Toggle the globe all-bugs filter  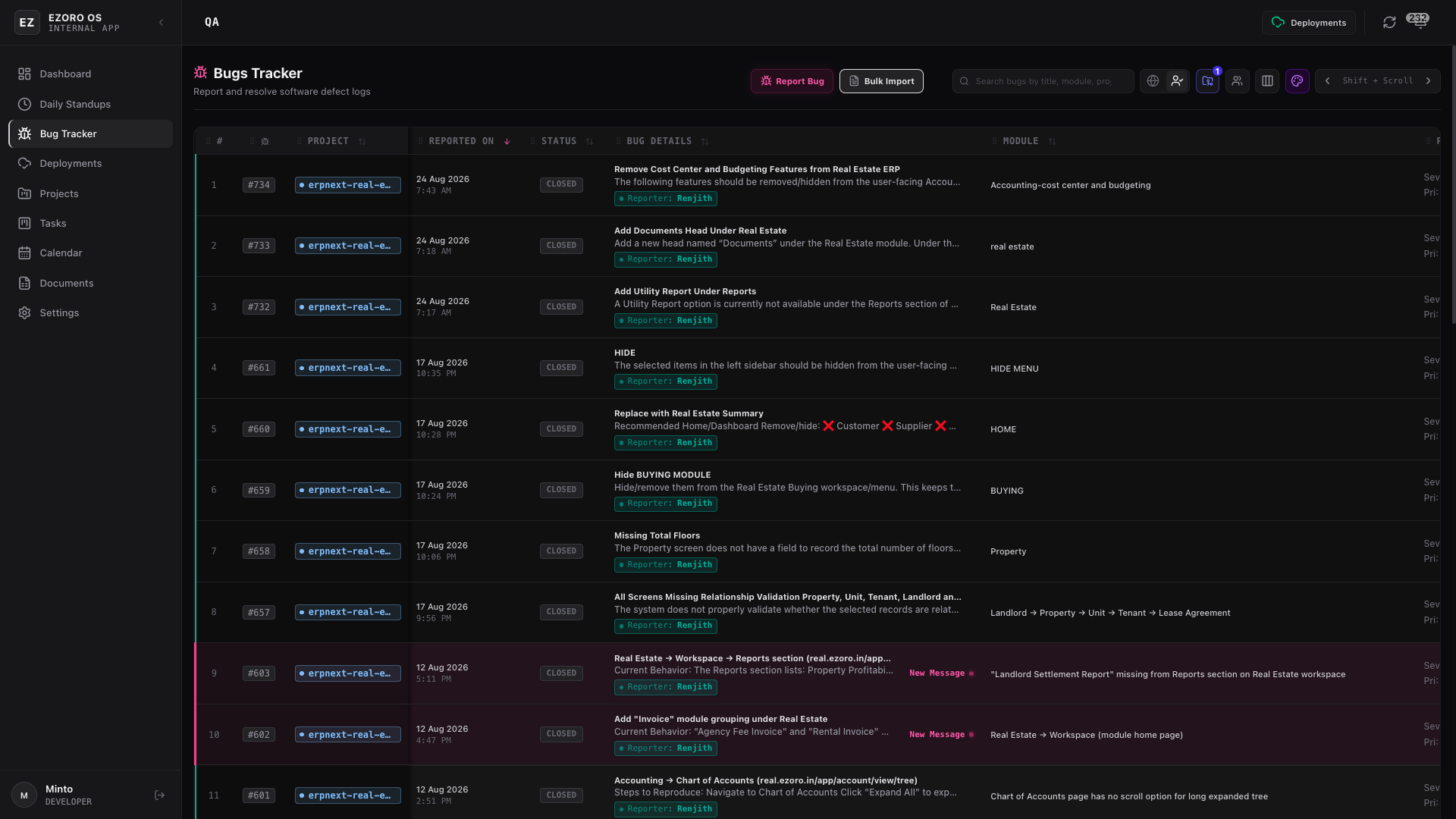pyautogui.click(x=1153, y=81)
